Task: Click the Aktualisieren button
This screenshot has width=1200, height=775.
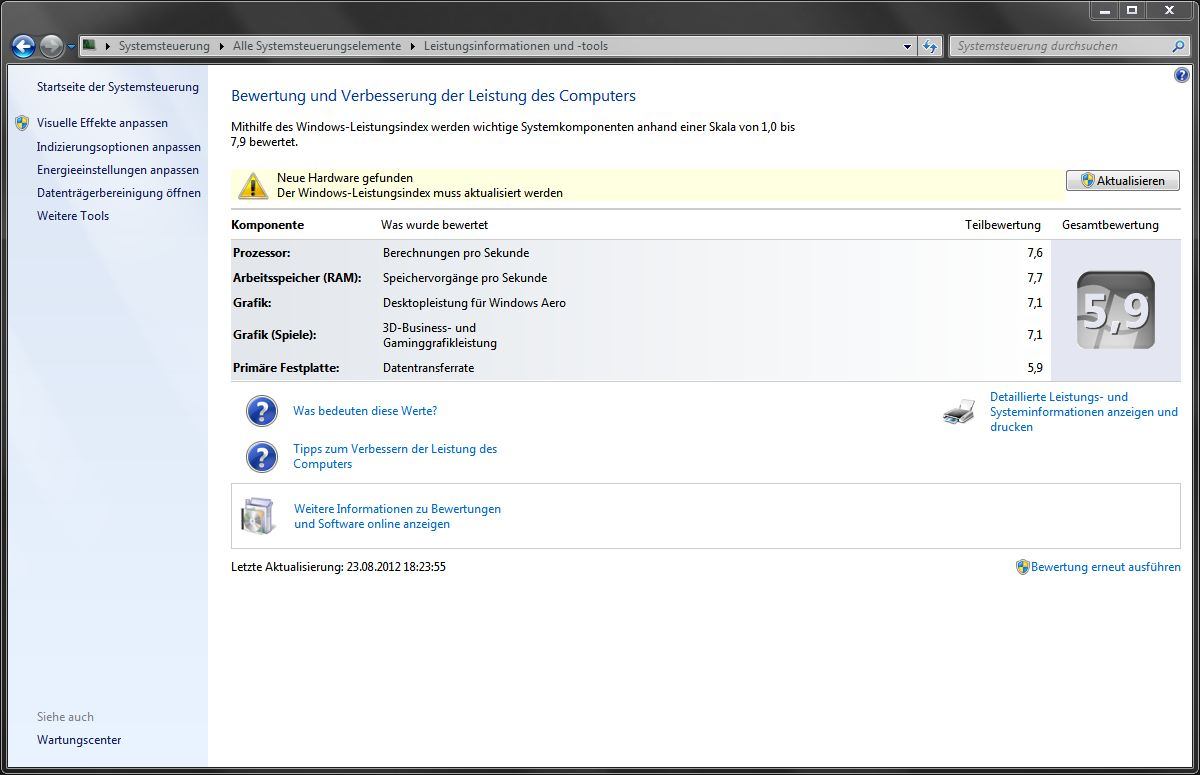Action: coord(1123,181)
